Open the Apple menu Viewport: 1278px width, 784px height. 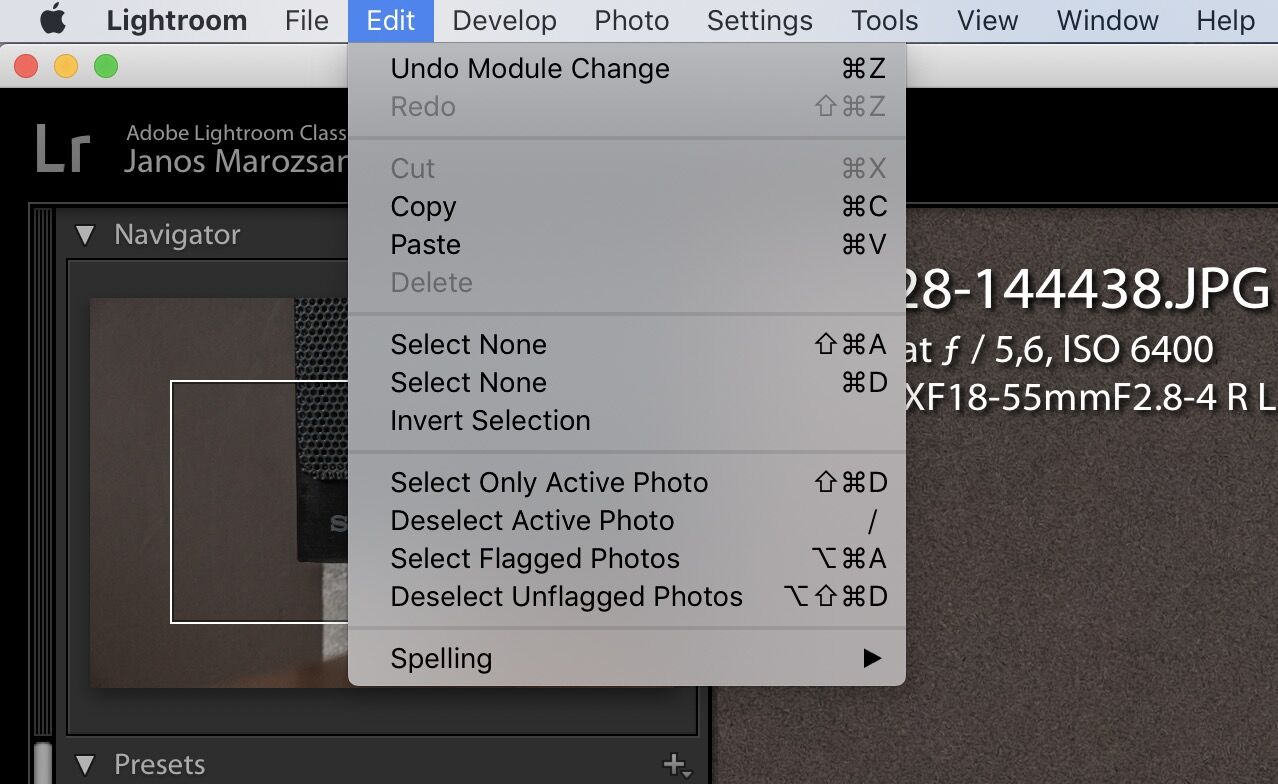point(52,20)
